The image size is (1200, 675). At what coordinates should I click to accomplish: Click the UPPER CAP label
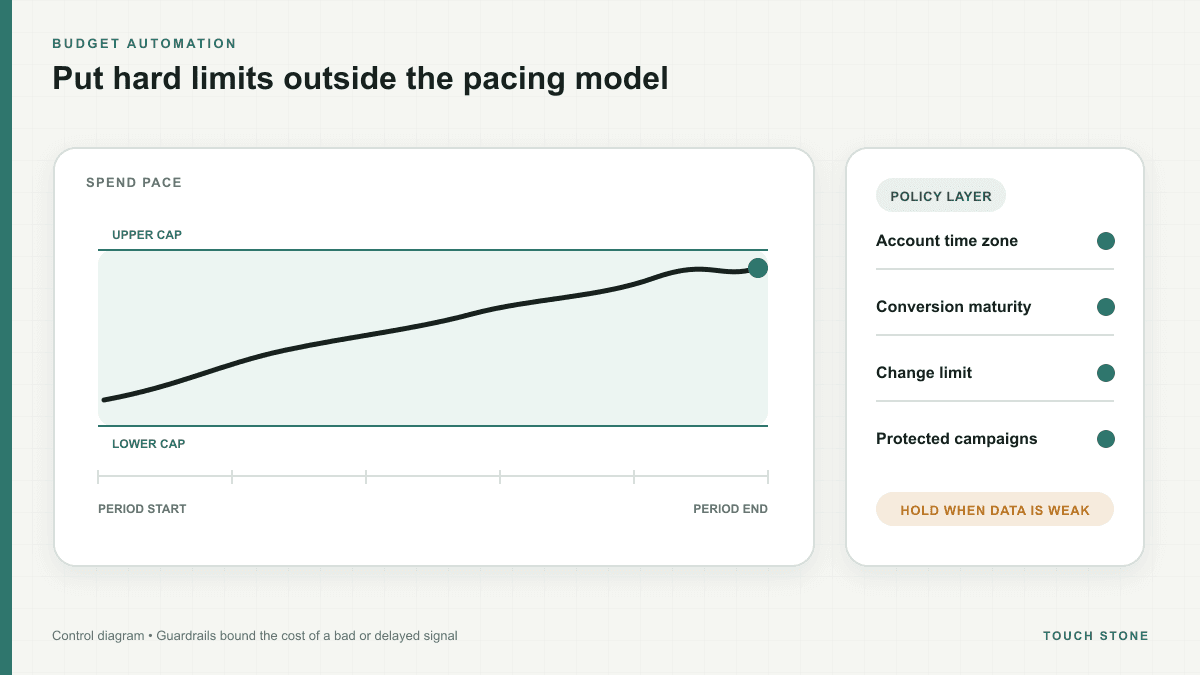click(147, 235)
